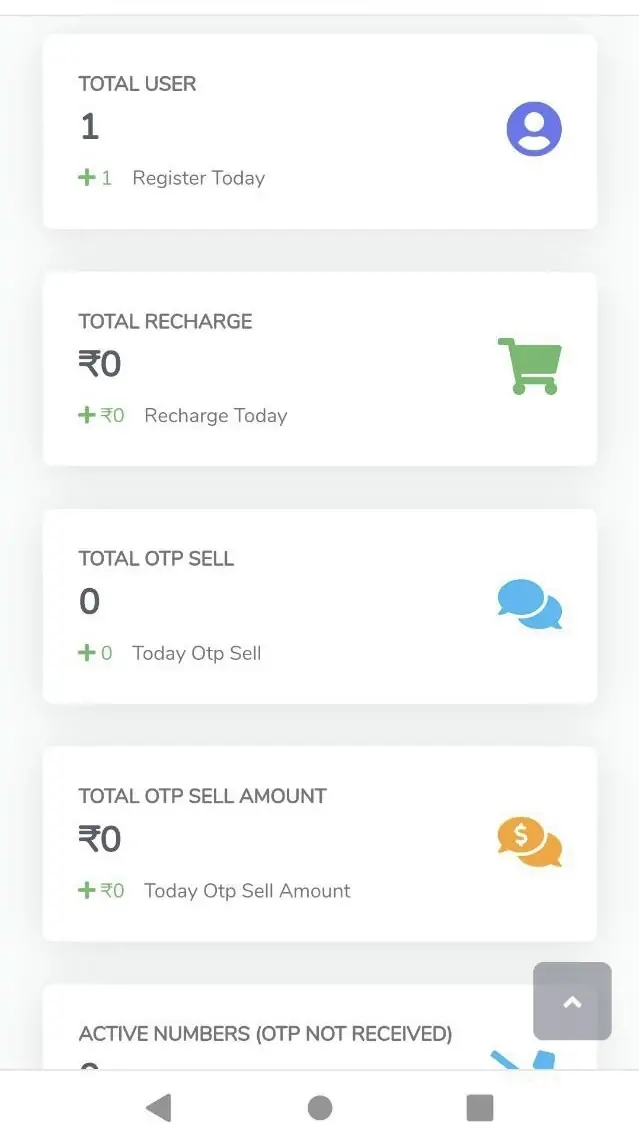Screen dimensions: 639x1146
Task: Tap the Android back navigation button
Action: 158,1107
